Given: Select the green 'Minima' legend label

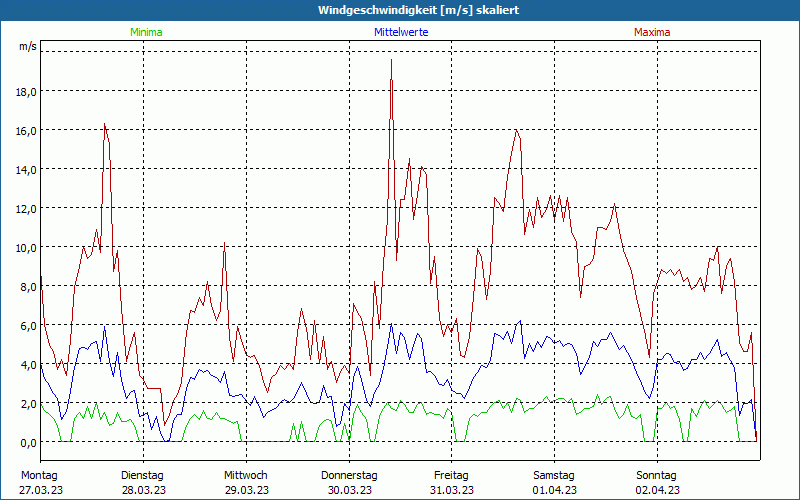Looking at the screenshot, I should [146, 32].
